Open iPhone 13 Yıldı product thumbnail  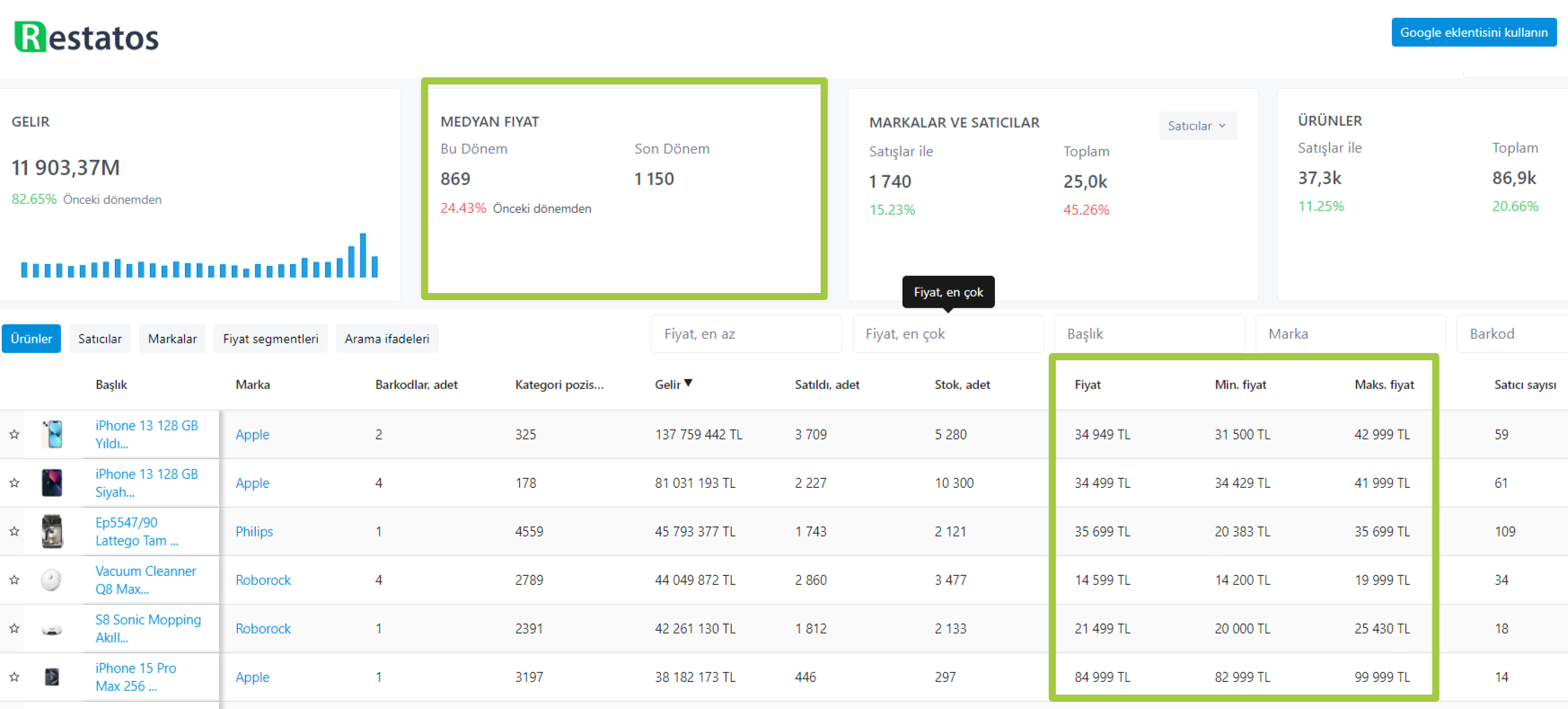[x=52, y=434]
